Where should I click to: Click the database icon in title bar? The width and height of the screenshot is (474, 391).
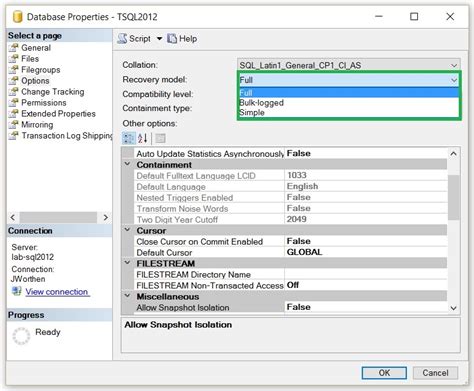point(17,17)
